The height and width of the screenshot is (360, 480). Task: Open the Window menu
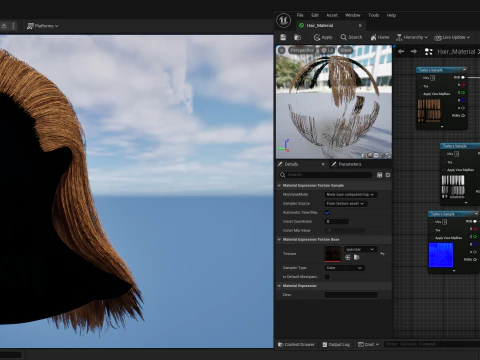tap(353, 15)
